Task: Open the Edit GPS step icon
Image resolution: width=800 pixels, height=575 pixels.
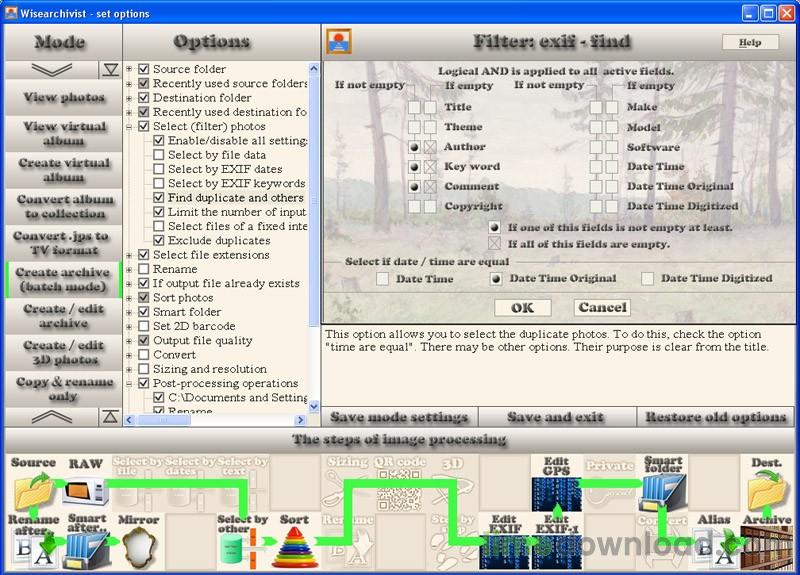Action: pyautogui.click(x=556, y=492)
